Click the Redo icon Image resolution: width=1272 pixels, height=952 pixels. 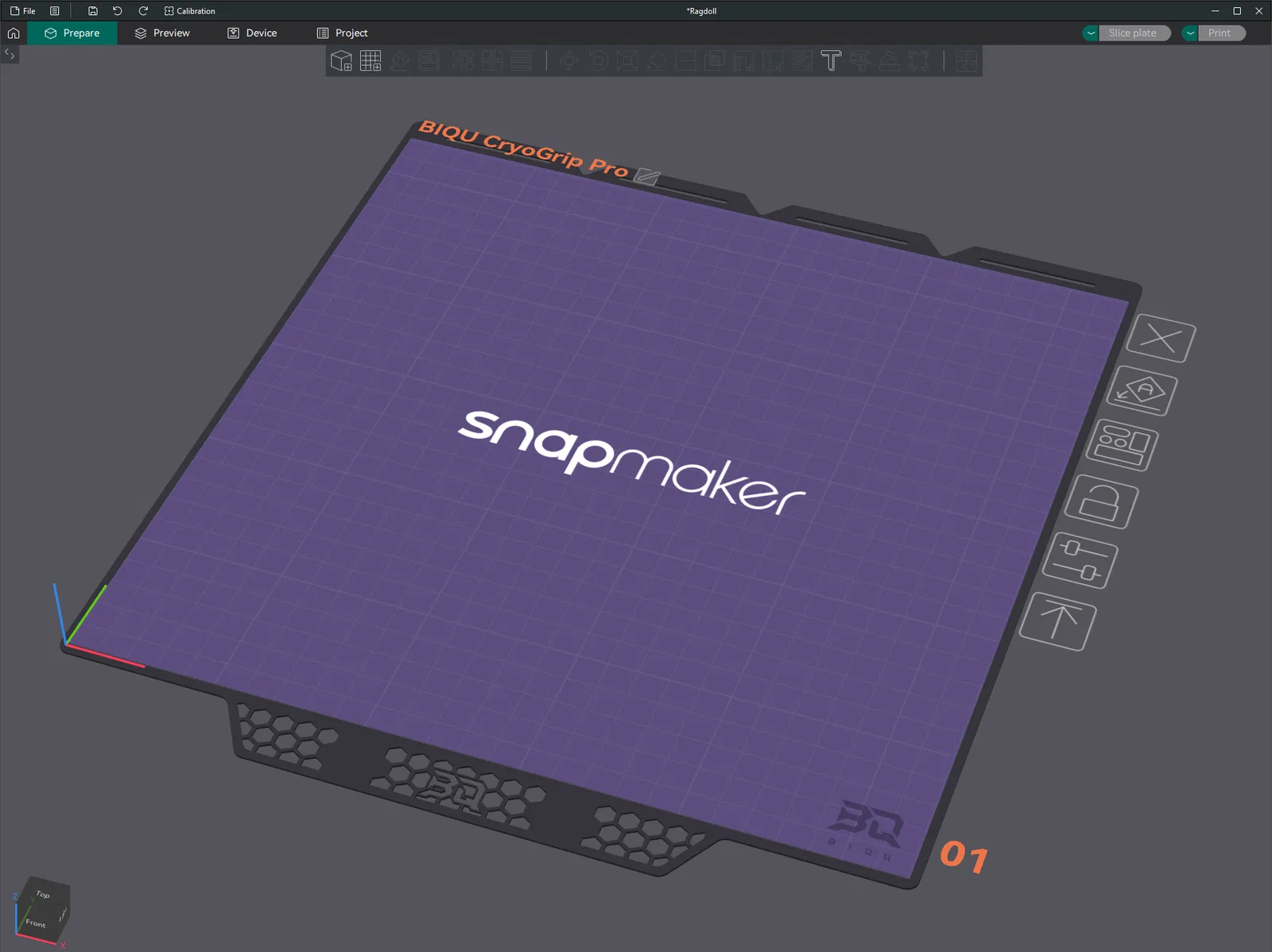coord(143,11)
